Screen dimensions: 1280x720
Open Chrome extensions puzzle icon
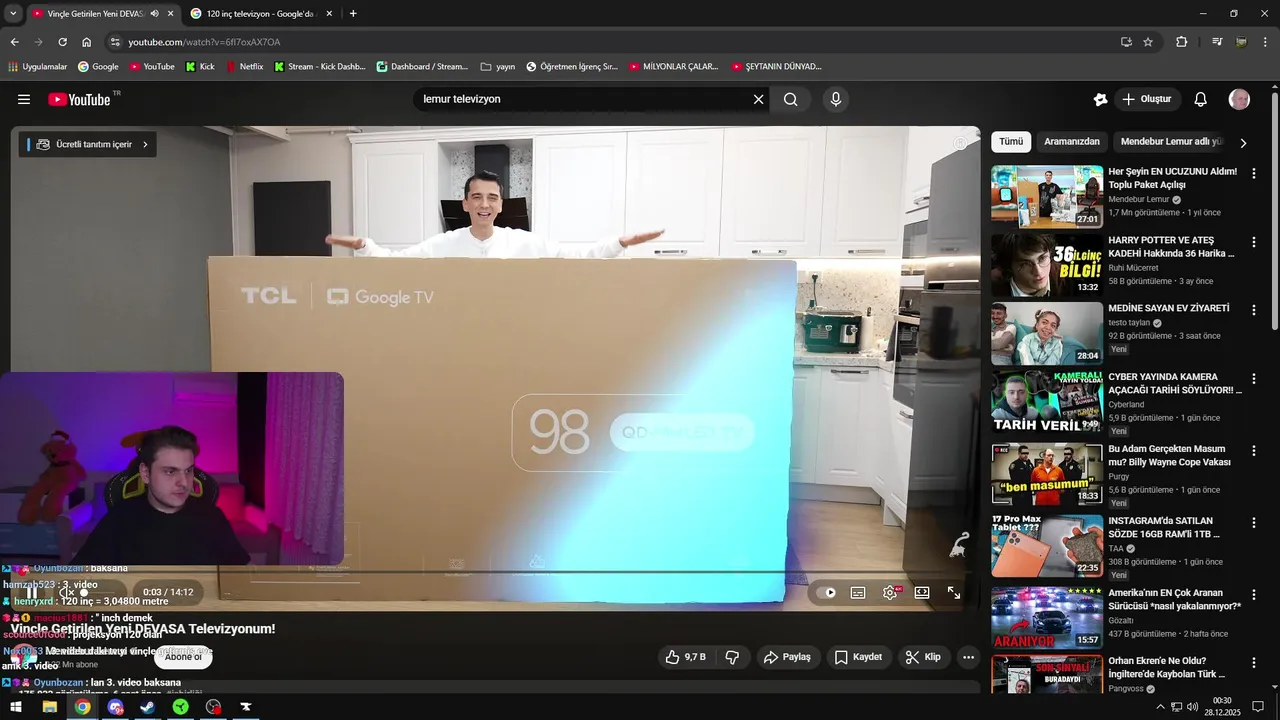1182,42
